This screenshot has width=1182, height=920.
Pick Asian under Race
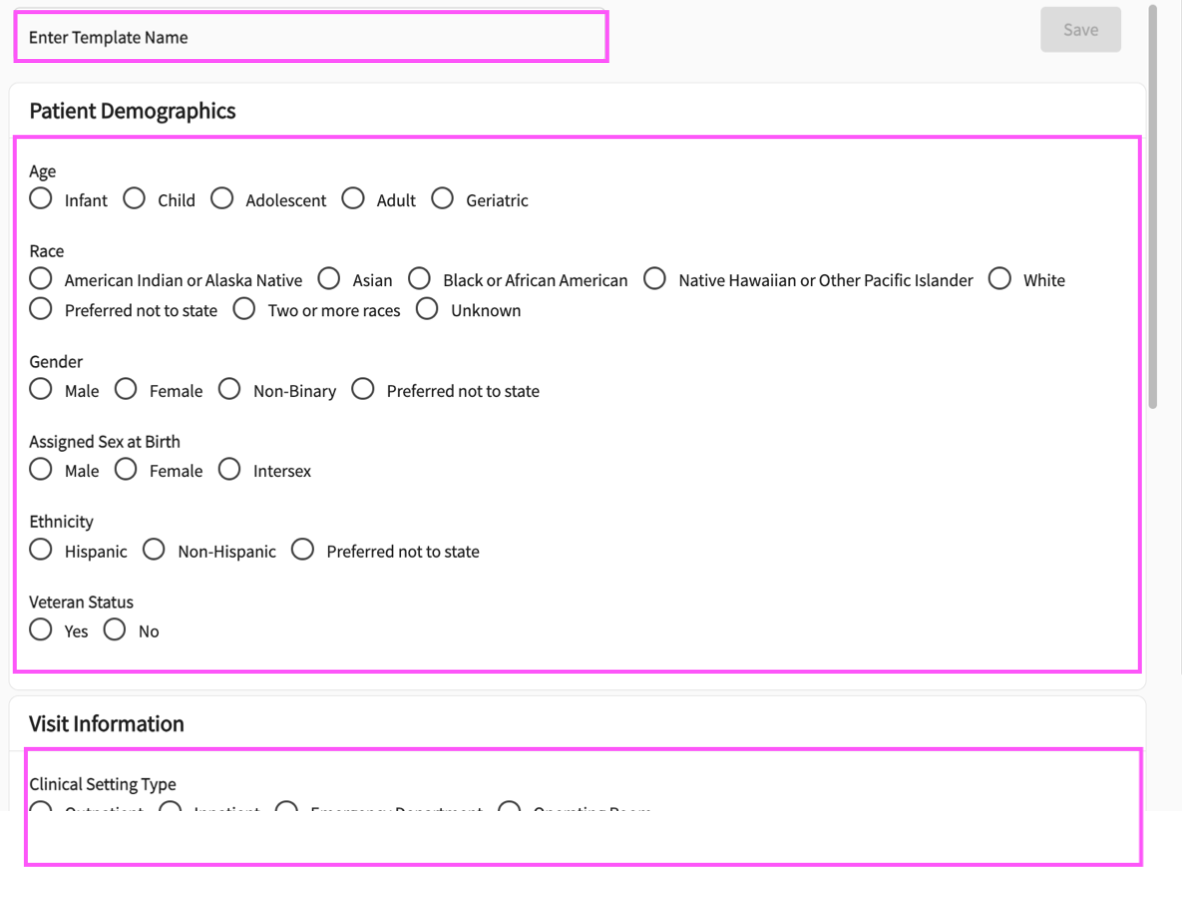coord(329,279)
